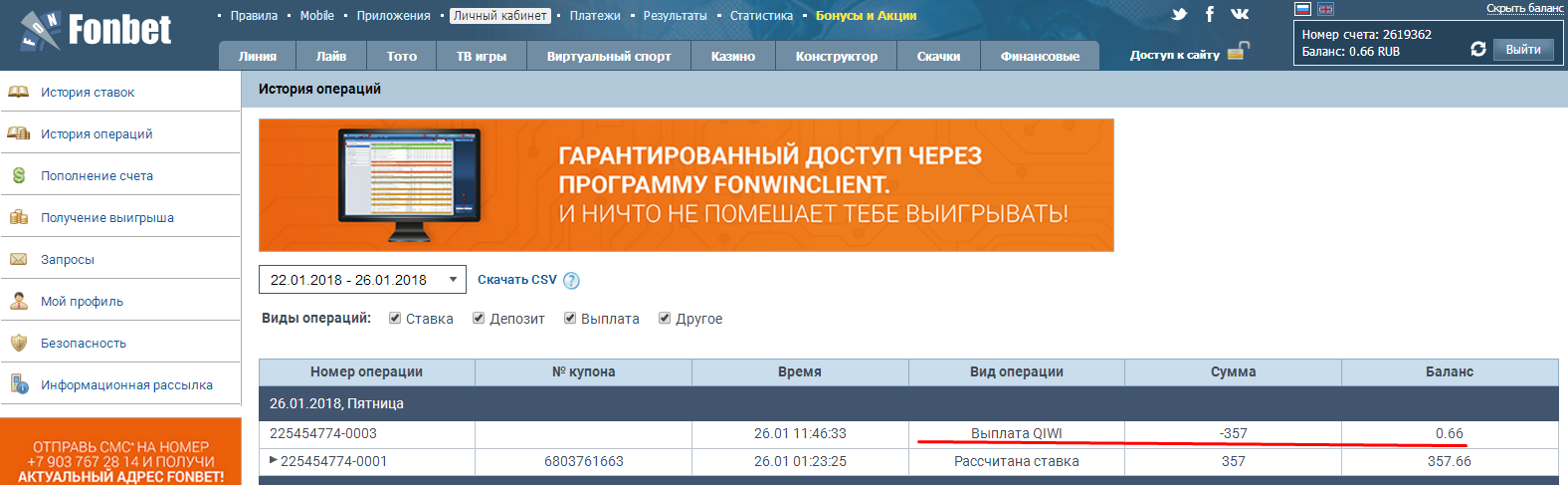Expand operation row 225454774-0001
1568x485 pixels.
[274, 460]
